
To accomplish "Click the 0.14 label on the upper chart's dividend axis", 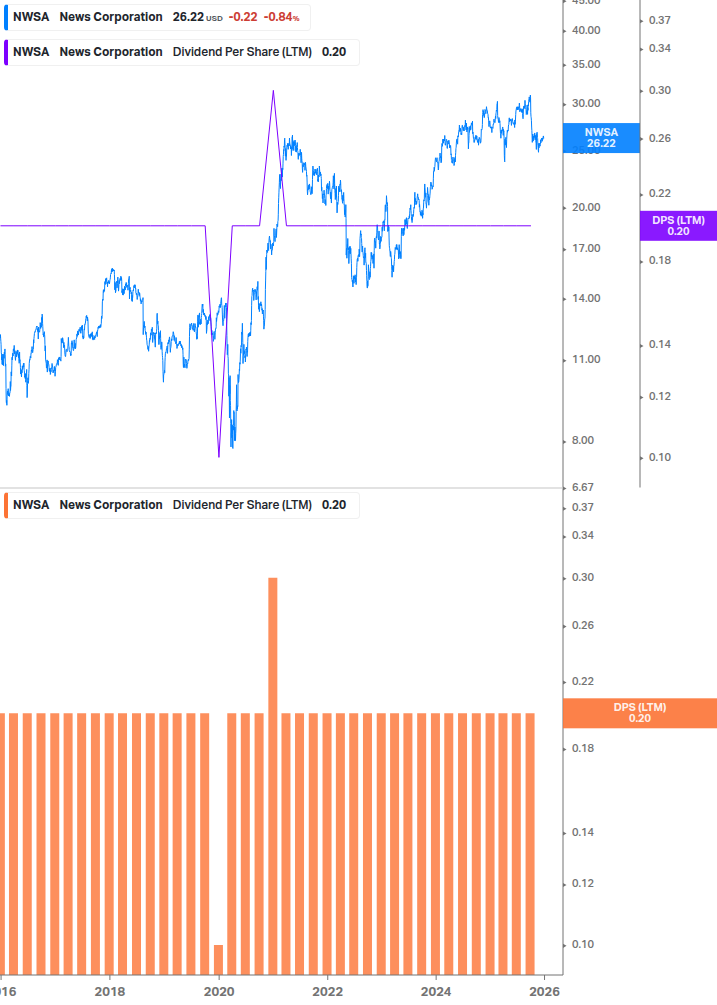I will pyautogui.click(x=660, y=344).
